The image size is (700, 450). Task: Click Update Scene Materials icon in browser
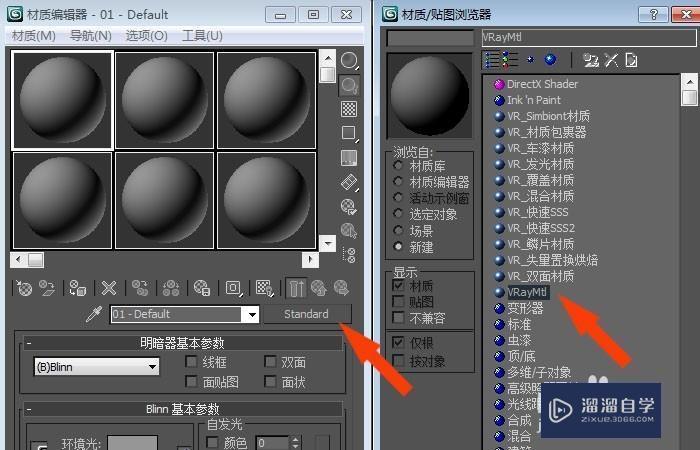(x=591, y=60)
